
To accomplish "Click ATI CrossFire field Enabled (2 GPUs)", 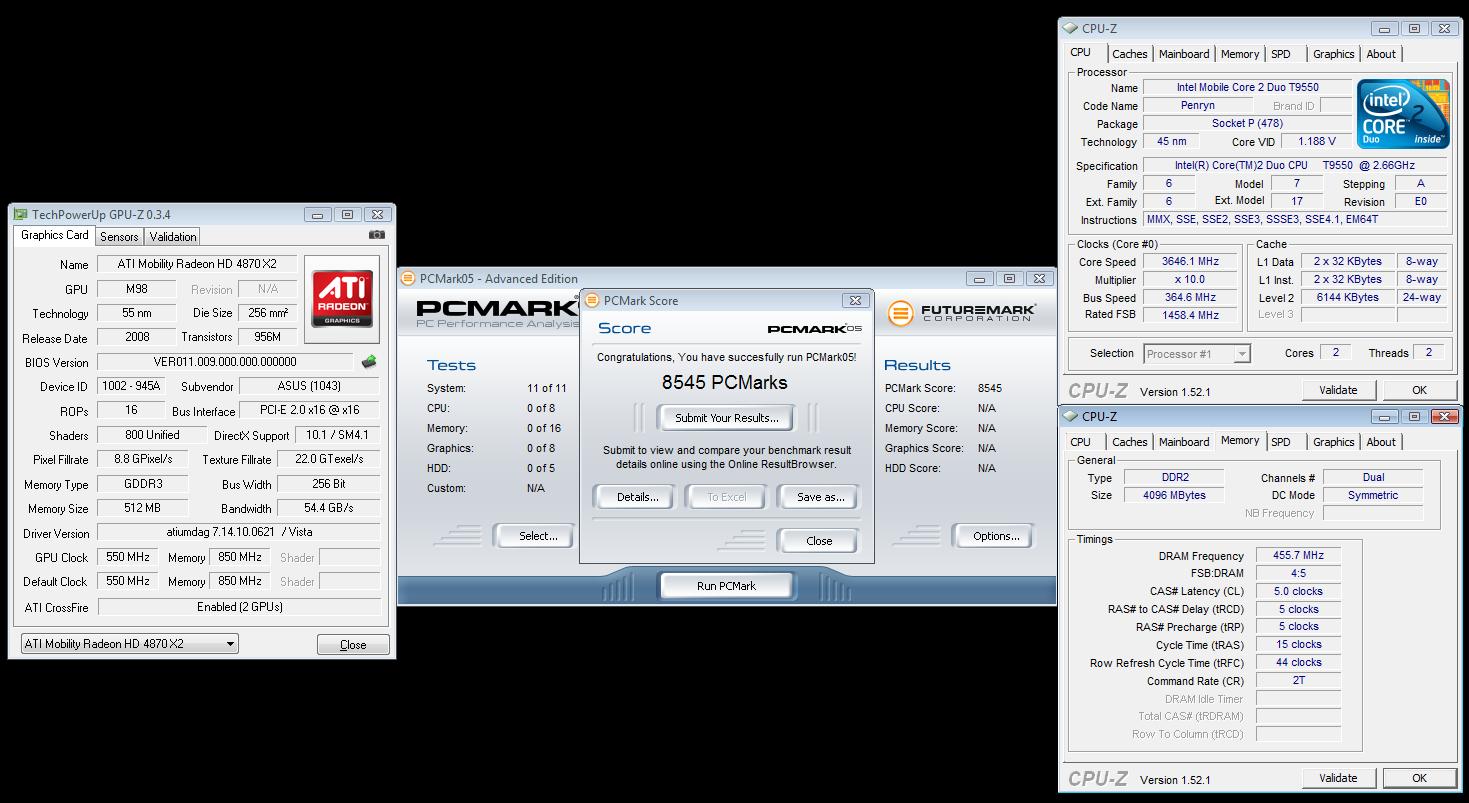I will coord(239,607).
